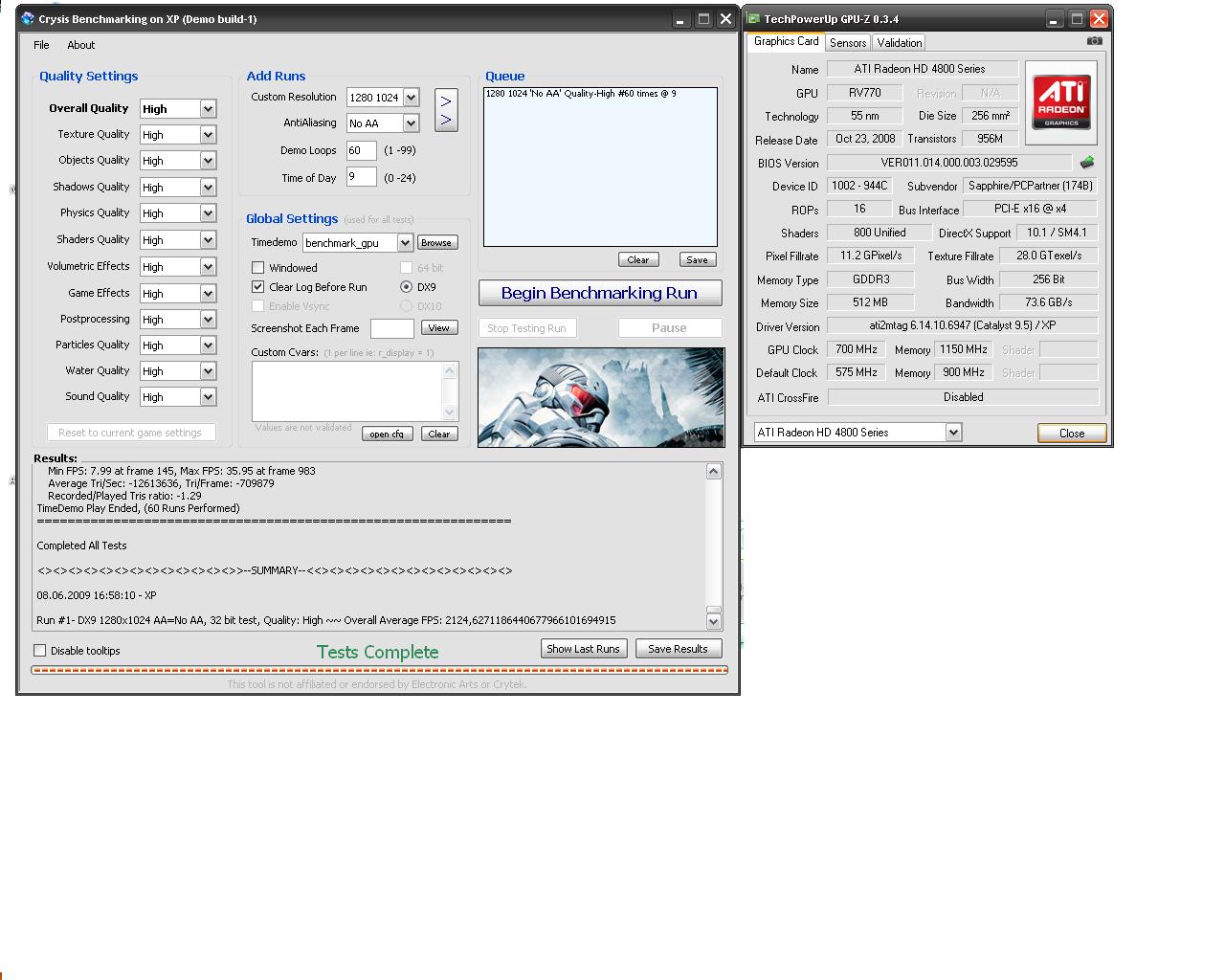The height and width of the screenshot is (980, 1225).
Task: Select the DX9 radio button
Action: click(406, 287)
